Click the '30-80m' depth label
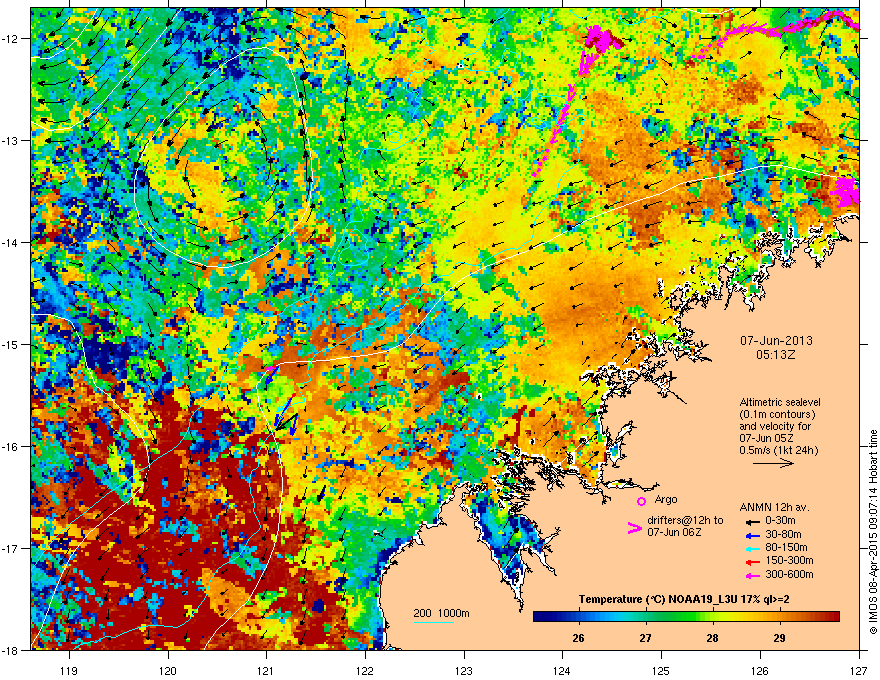The image size is (880, 680). (x=783, y=535)
